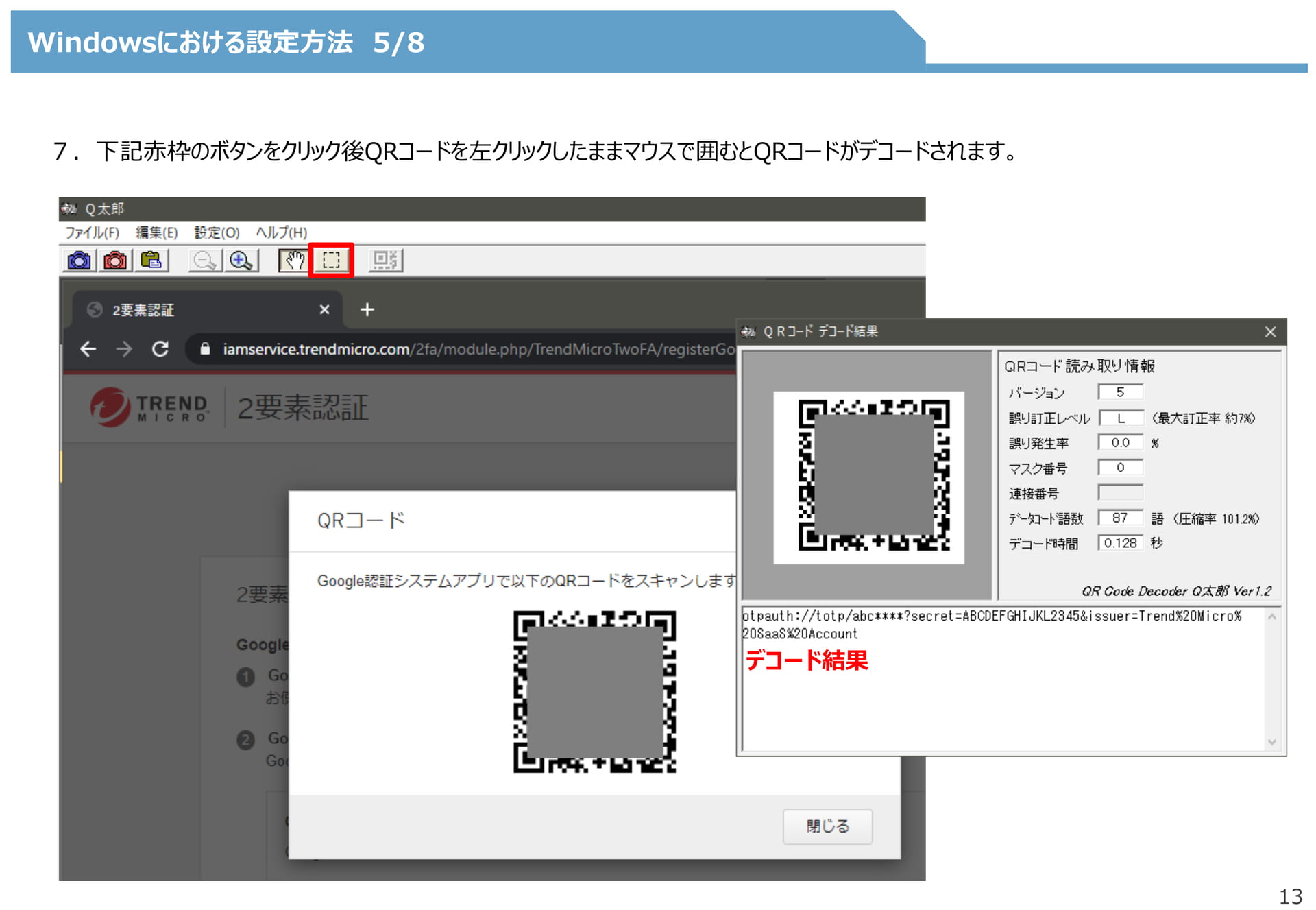
Task: Click the decoded text starting "otpauth://totp/abc****"
Action: (992, 625)
